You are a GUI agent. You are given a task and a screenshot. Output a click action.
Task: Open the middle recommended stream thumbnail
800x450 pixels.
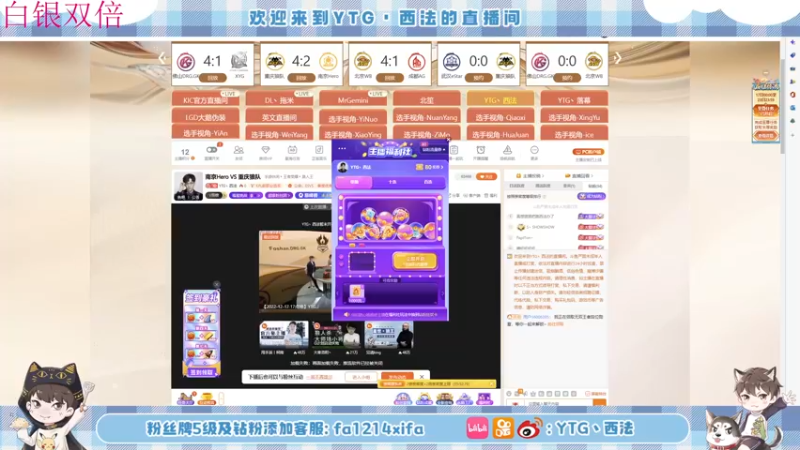click(x=337, y=334)
